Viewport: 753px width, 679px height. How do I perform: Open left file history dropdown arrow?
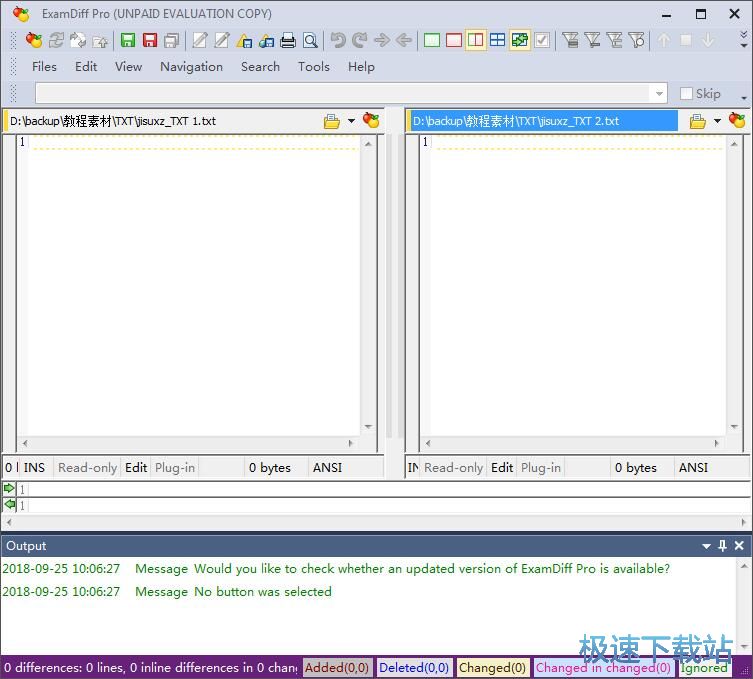[351, 121]
